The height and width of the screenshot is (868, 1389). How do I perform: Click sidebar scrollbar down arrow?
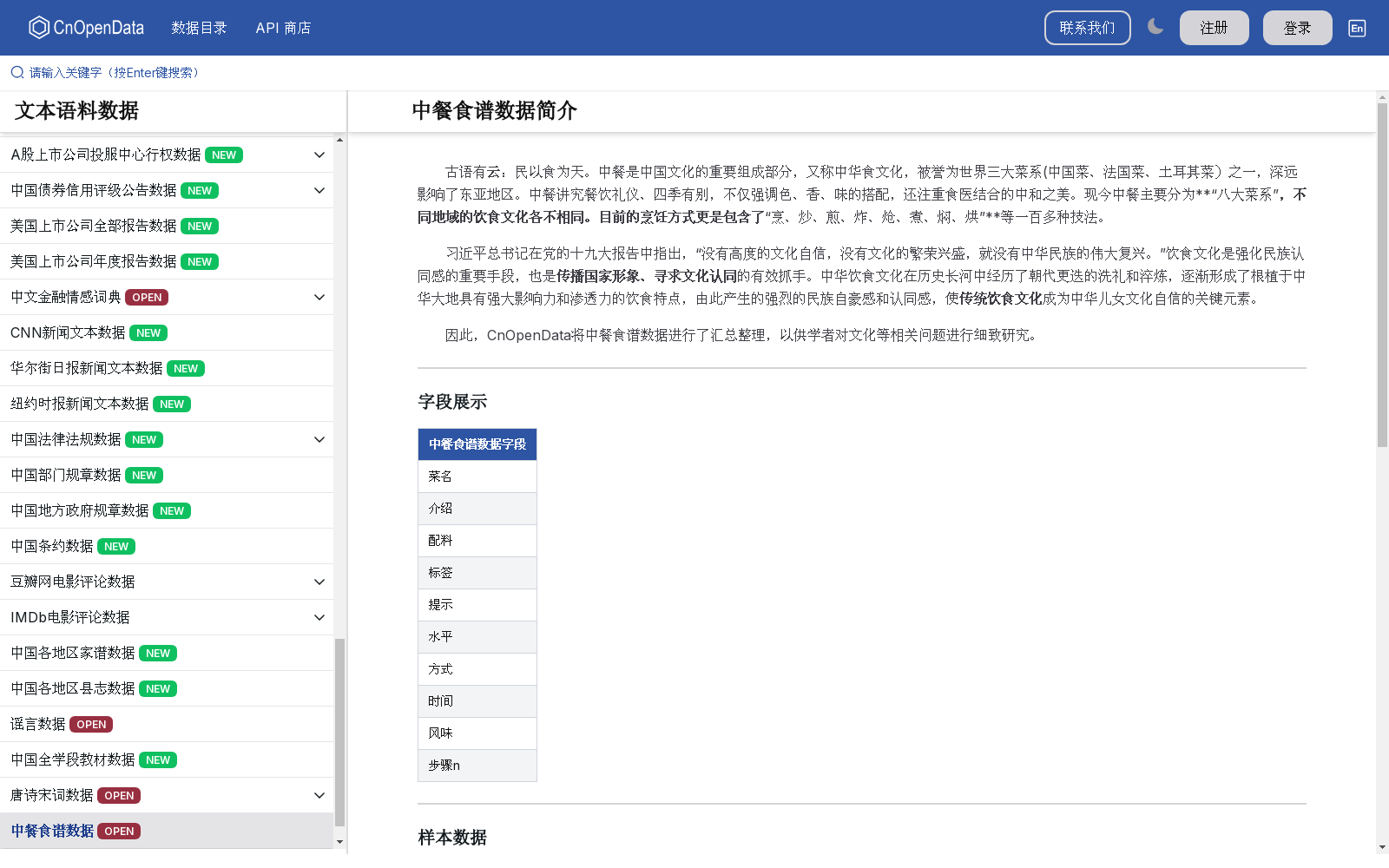339,842
